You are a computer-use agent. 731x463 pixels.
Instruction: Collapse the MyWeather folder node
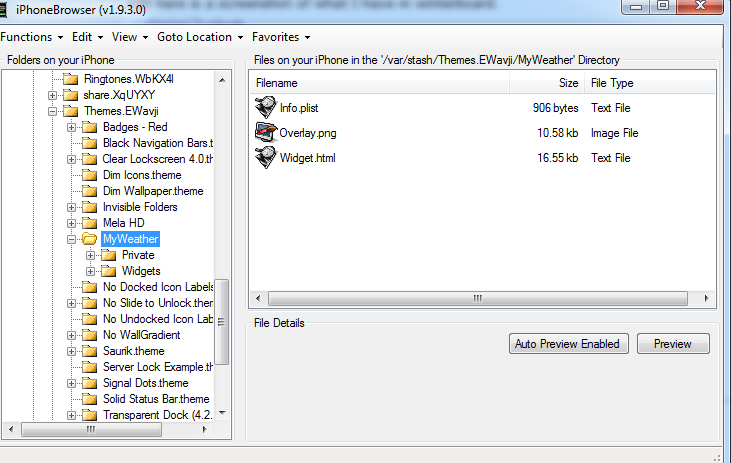point(71,239)
